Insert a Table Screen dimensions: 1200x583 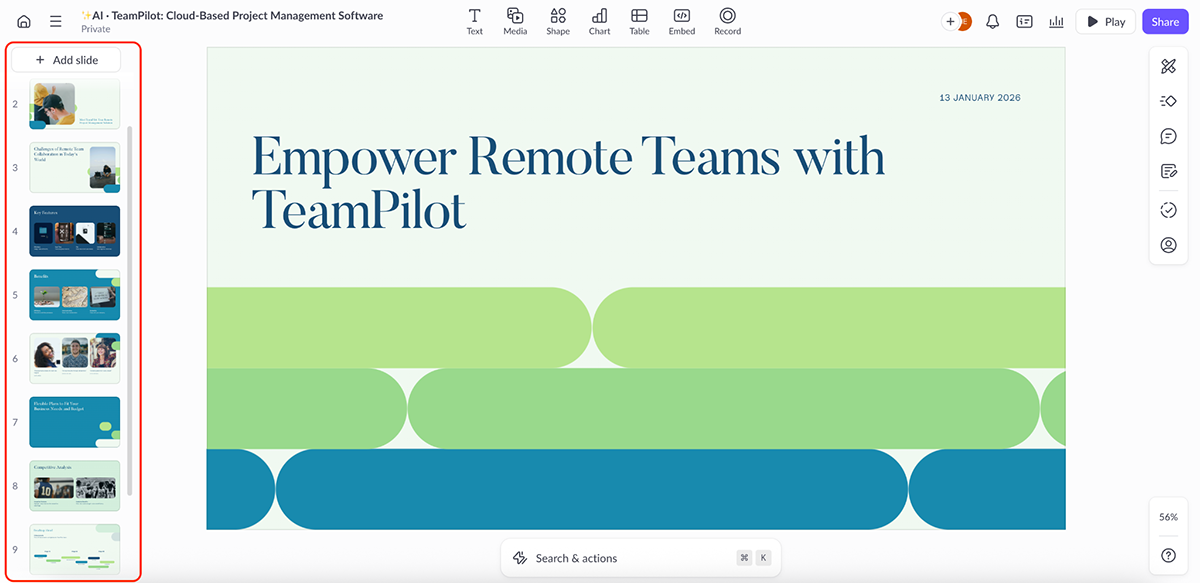639,20
